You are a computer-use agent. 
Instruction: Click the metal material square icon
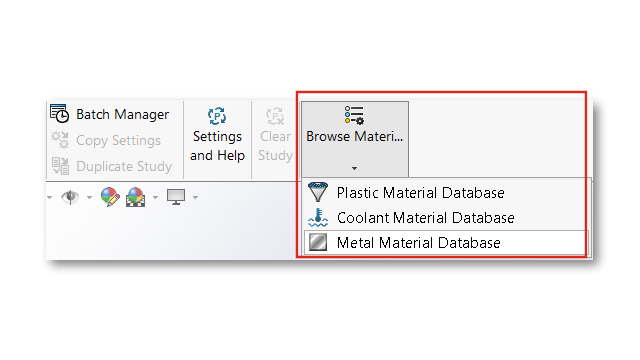(318, 242)
